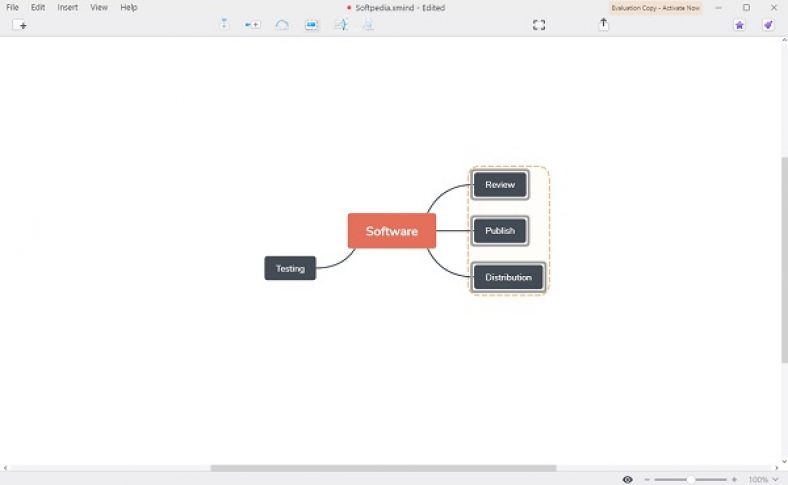Add a relationship curve from toolbar

click(282, 24)
